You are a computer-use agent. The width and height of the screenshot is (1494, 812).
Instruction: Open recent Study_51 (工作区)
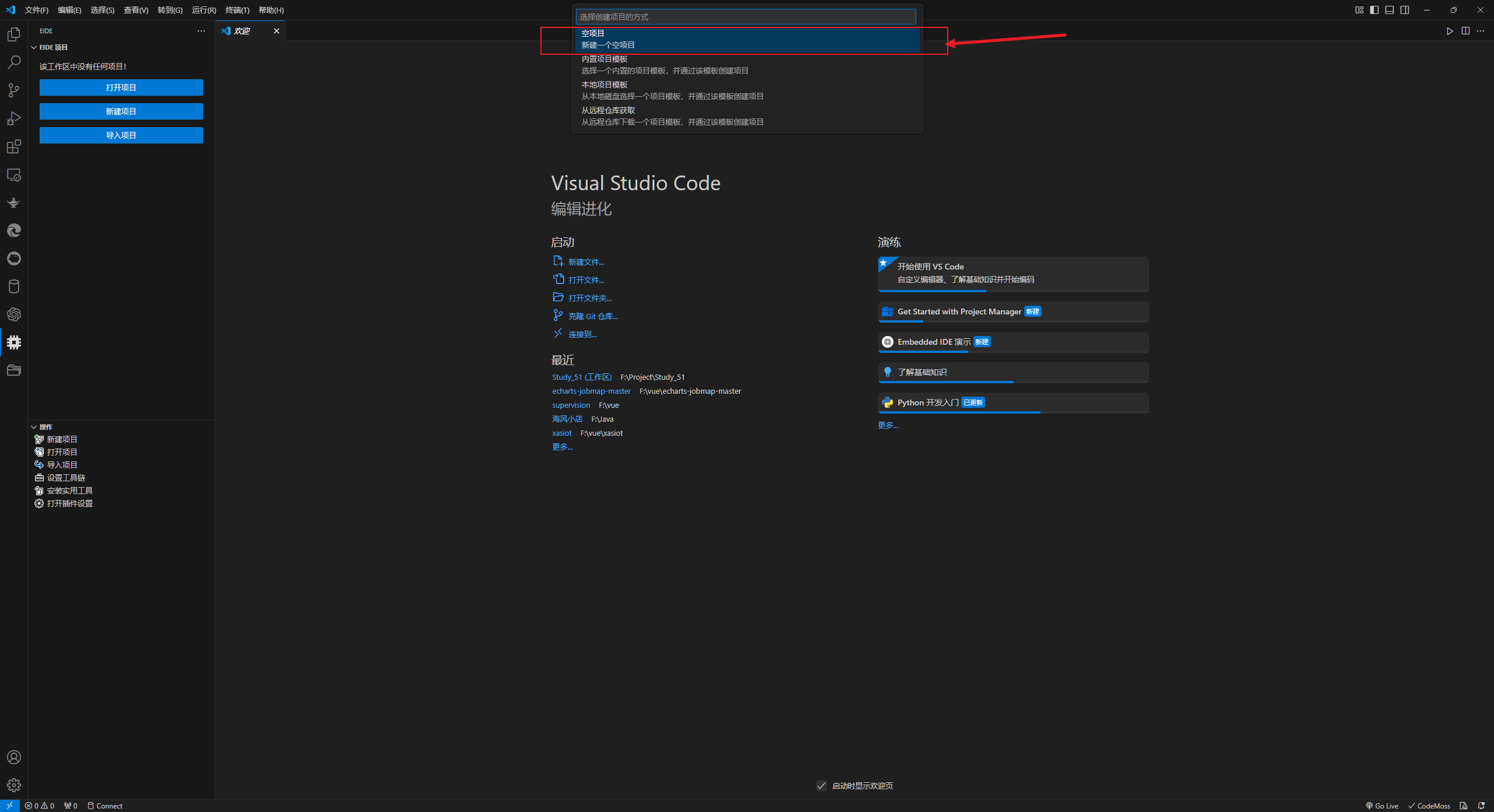(582, 377)
